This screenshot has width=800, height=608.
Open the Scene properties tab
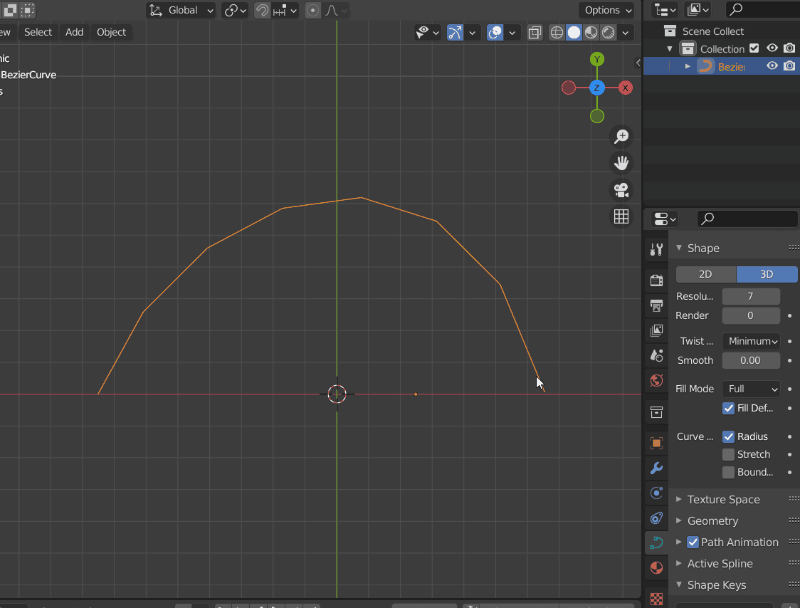(x=657, y=355)
